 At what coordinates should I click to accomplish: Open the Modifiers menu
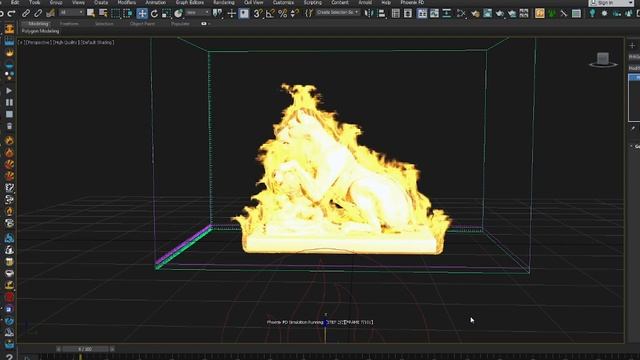coord(127,2)
